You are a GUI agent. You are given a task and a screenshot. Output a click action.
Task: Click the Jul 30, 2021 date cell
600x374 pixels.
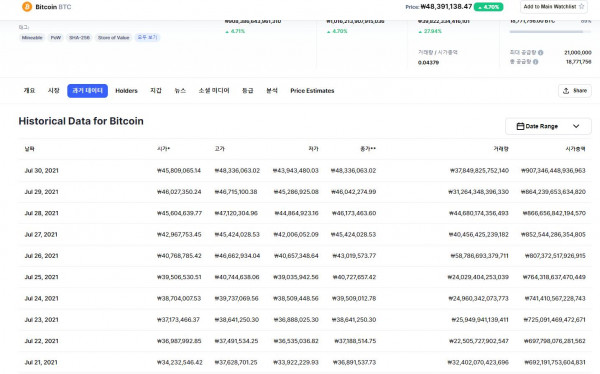click(41, 171)
